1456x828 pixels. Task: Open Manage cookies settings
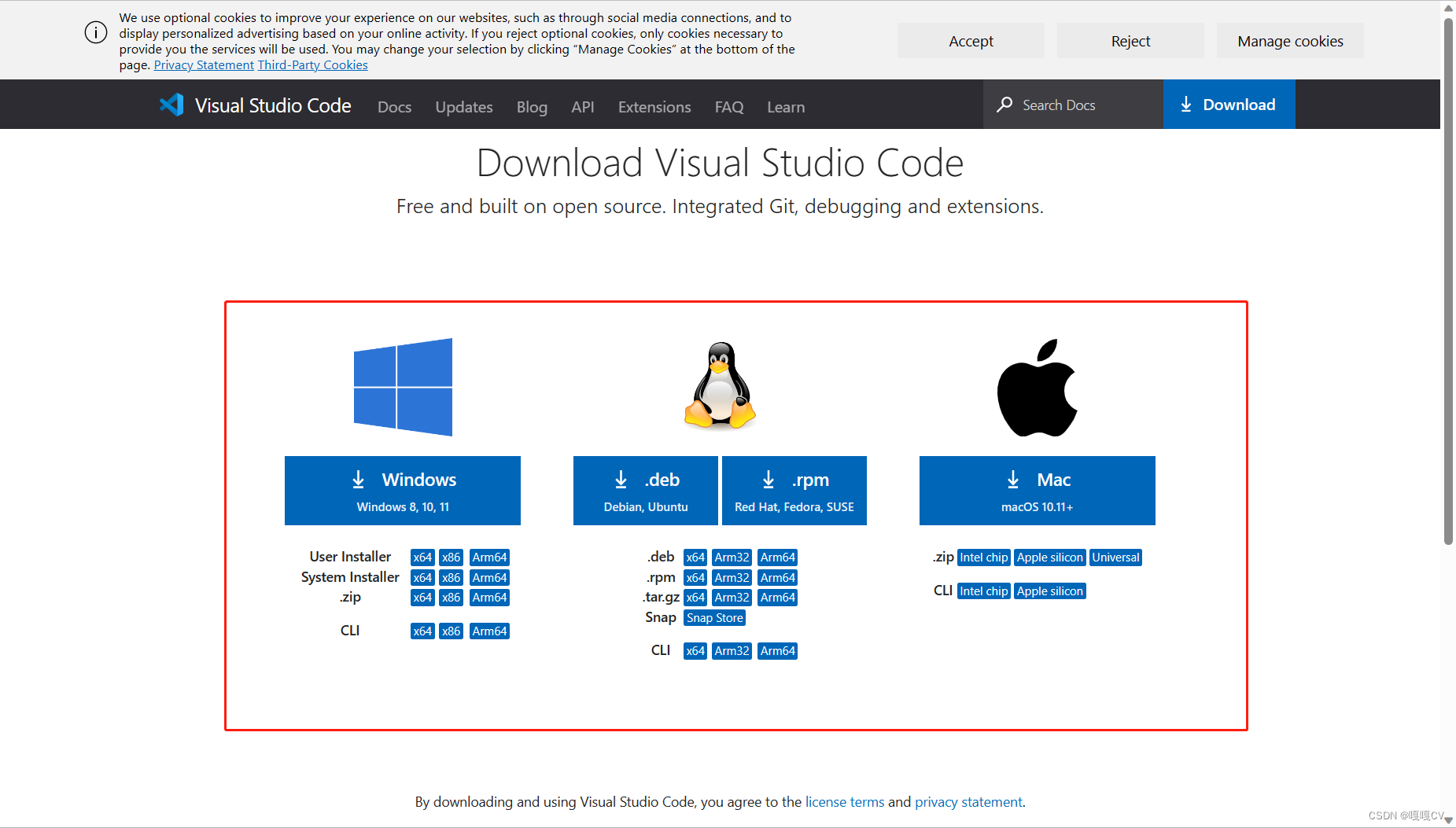coord(1290,41)
